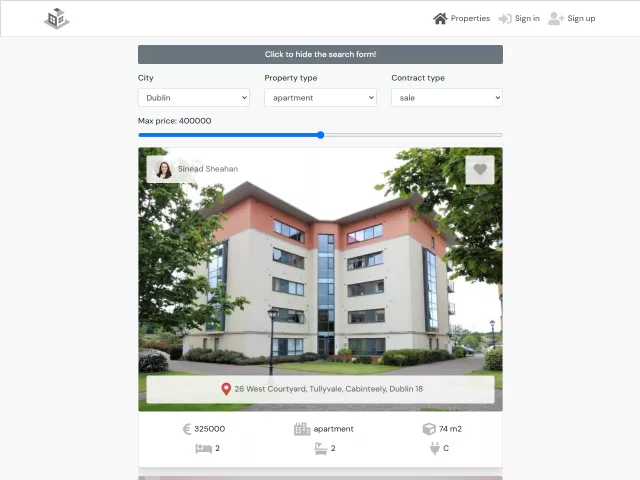Click the energy rating plug icon
The image size is (640, 480).
click(434, 449)
